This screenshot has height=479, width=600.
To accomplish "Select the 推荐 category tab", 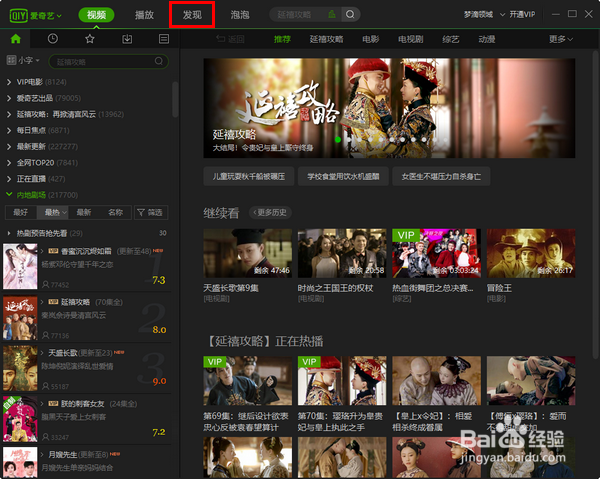I will (282, 39).
